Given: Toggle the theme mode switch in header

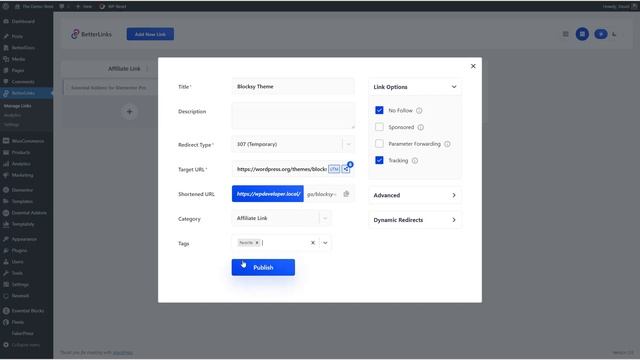Looking at the screenshot, I should (601, 34).
